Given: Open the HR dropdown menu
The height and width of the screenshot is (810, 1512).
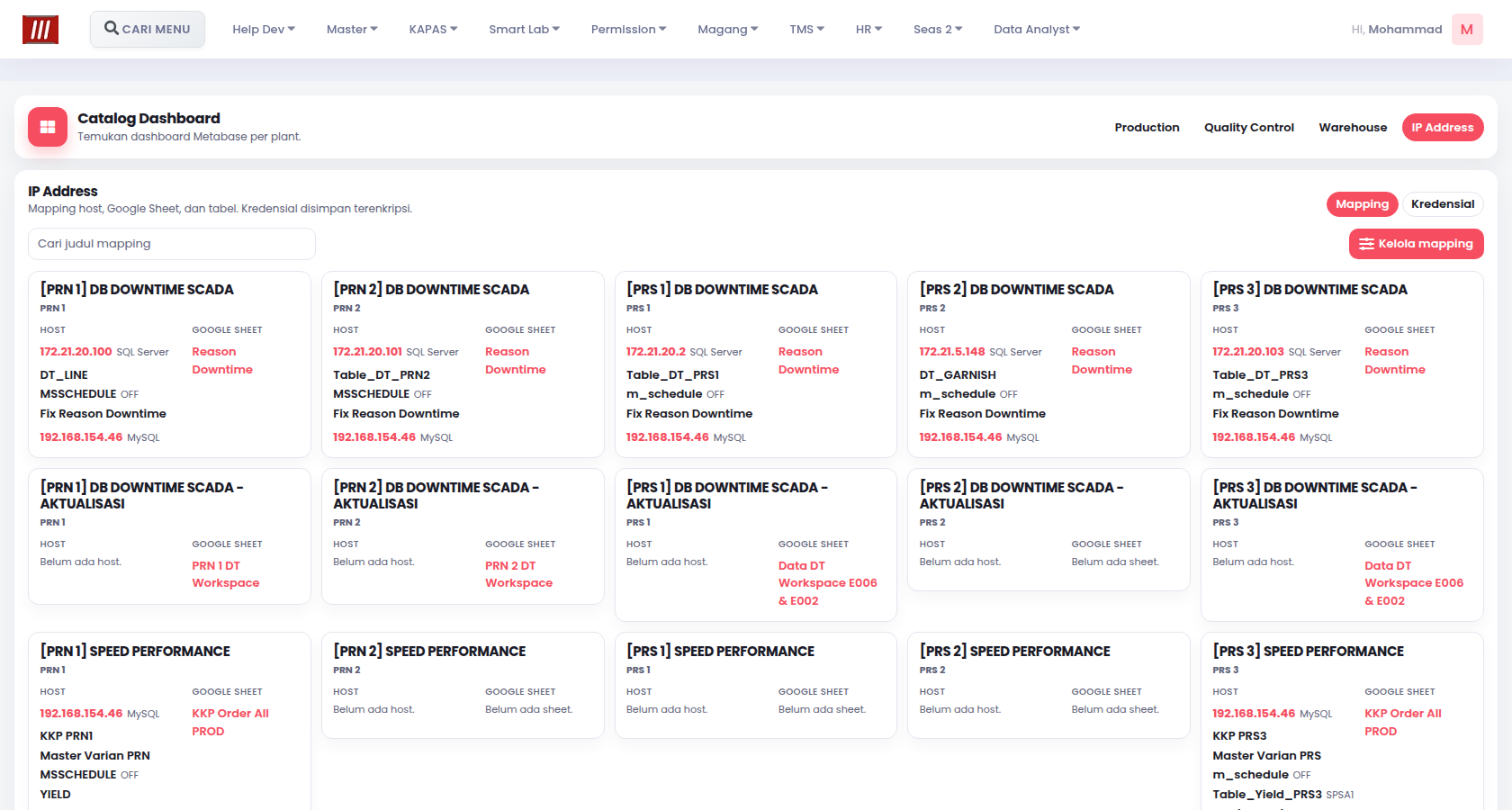Looking at the screenshot, I should tap(868, 29).
